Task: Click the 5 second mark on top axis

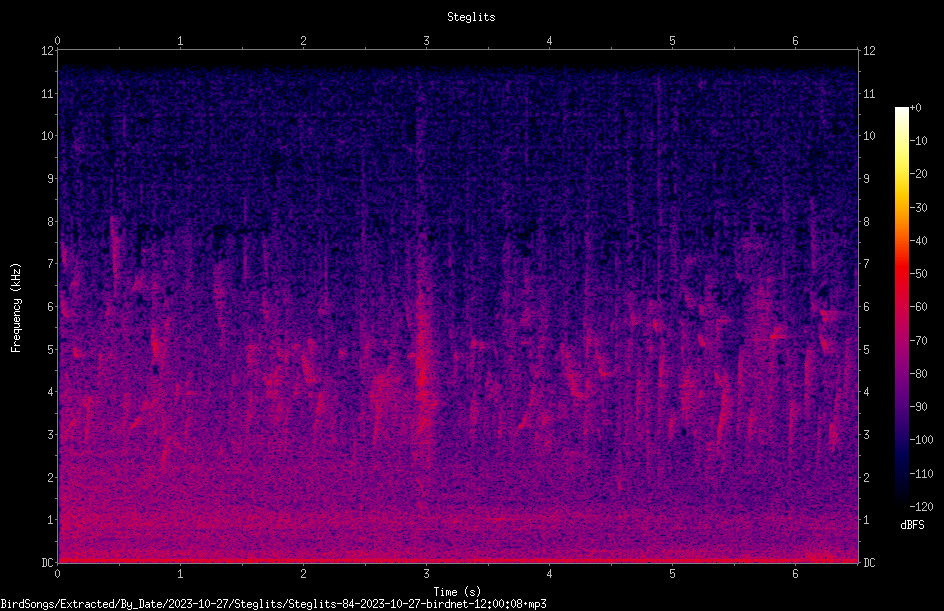Action: (672, 41)
